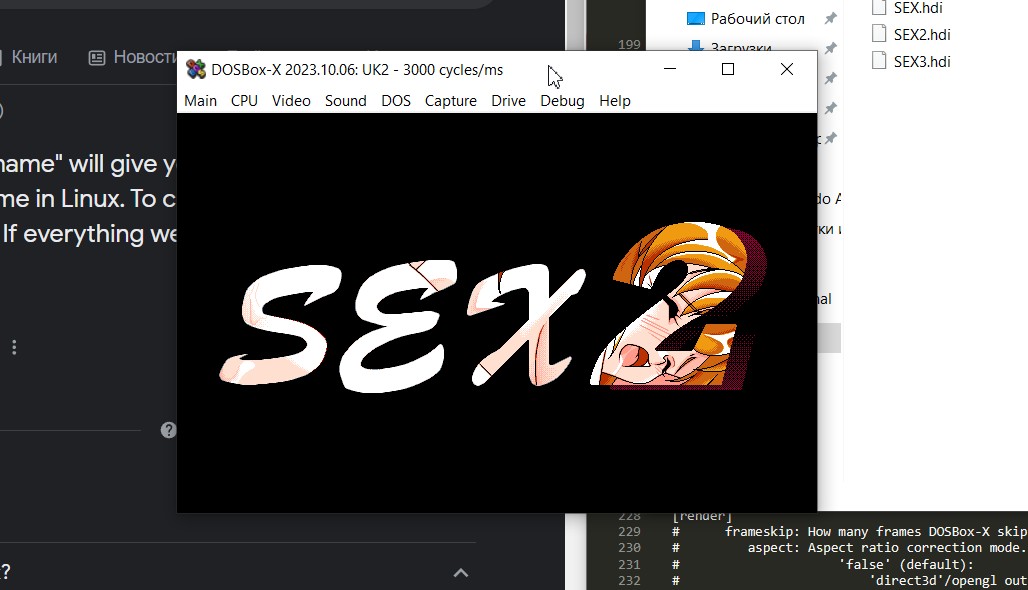Click inside the DOSBox-X emulator display
The height and width of the screenshot is (590, 1028).
497,312
